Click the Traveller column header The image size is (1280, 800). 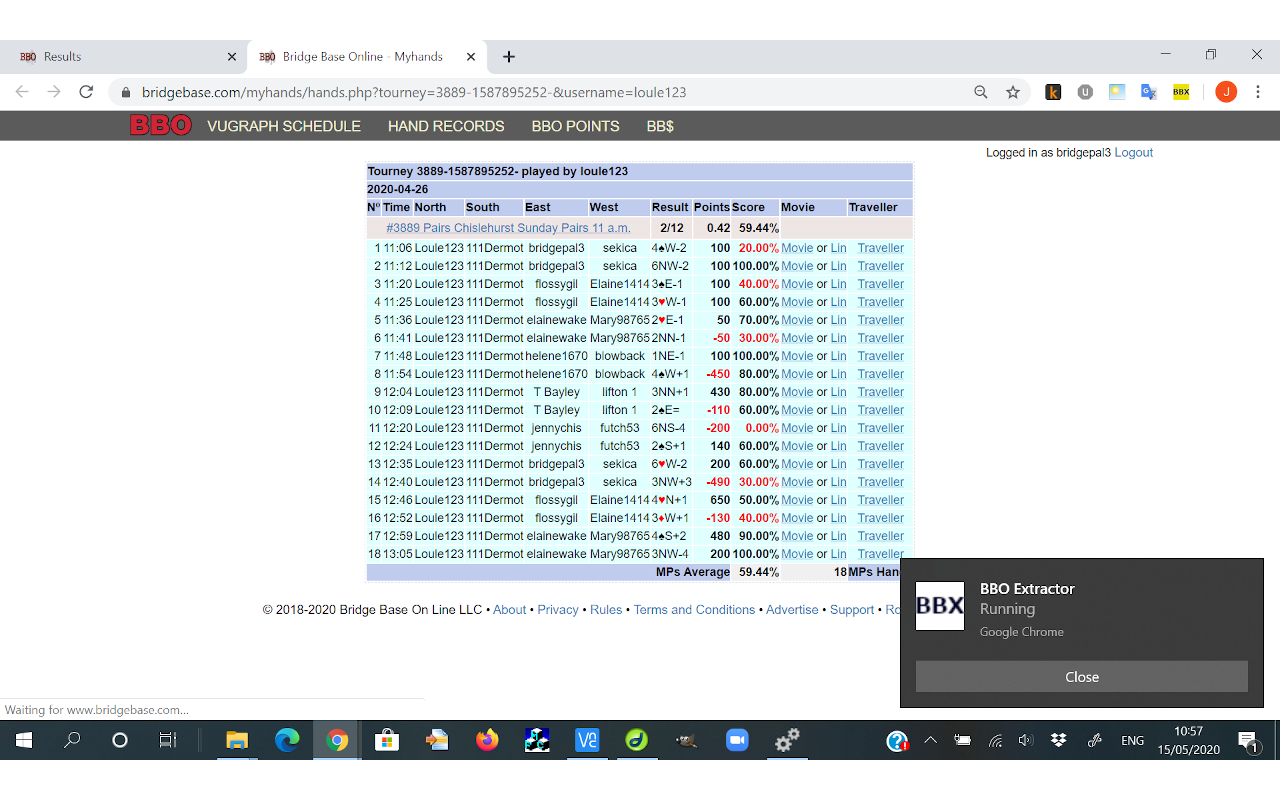pyautogui.click(x=874, y=207)
